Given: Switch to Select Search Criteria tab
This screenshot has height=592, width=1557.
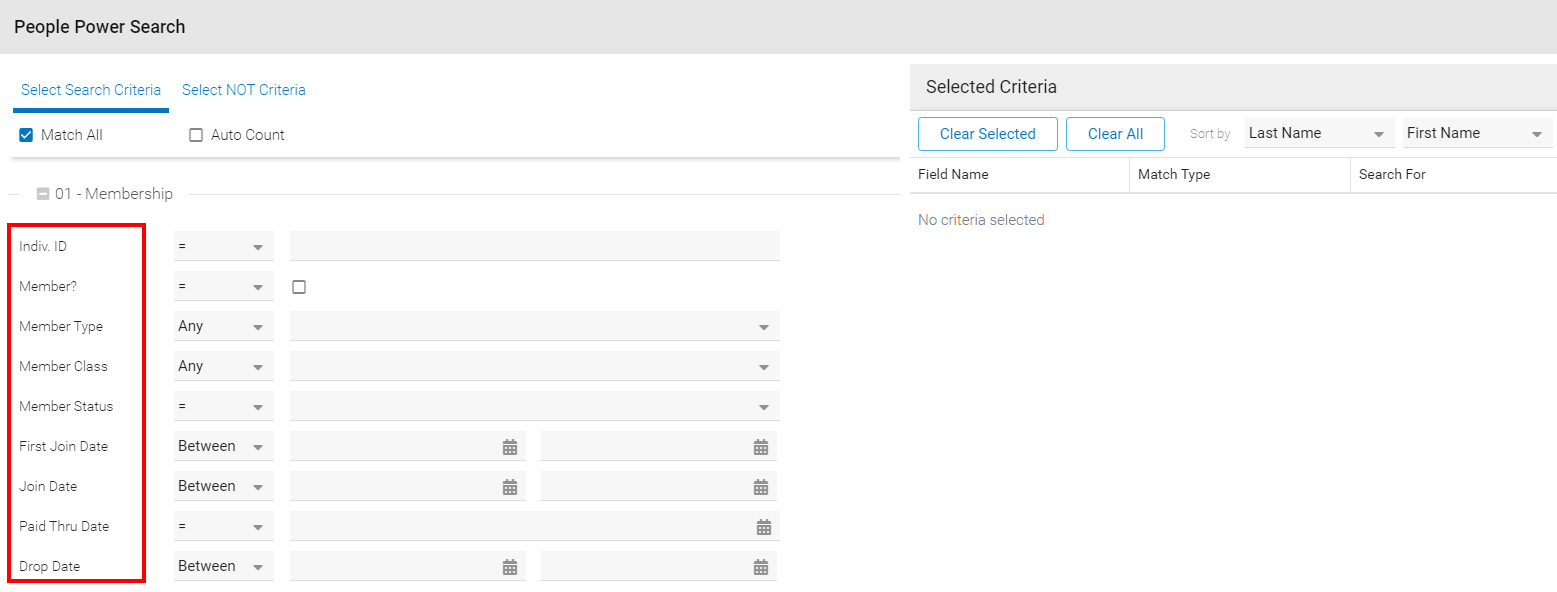Looking at the screenshot, I should click(91, 90).
